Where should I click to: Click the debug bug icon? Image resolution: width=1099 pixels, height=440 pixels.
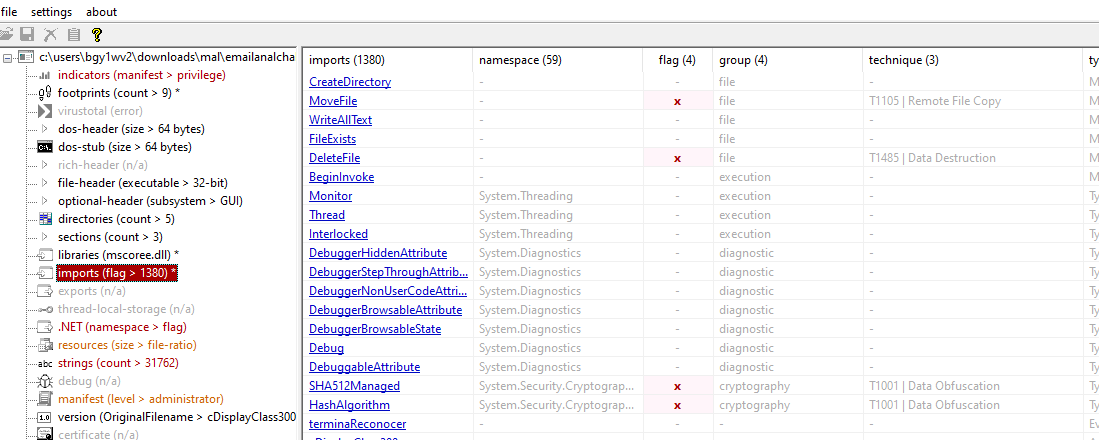pos(45,381)
